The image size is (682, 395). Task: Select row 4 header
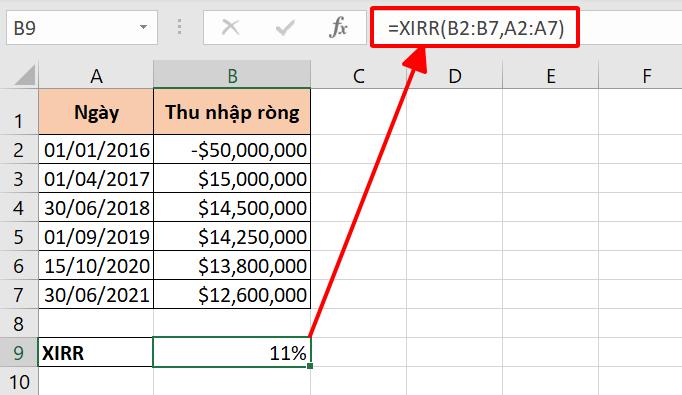click(x=19, y=208)
